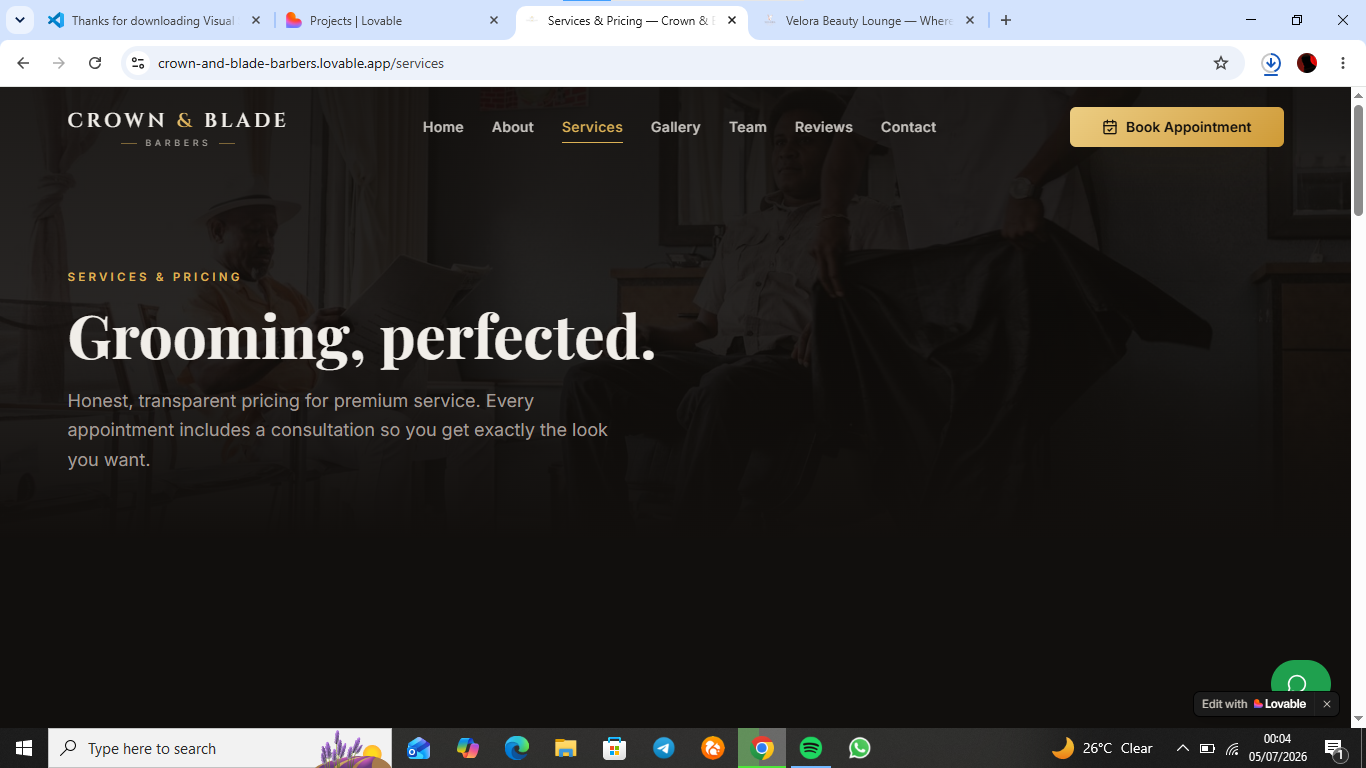Image resolution: width=1366 pixels, height=768 pixels.
Task: Click the network status icon
Action: coord(1233,748)
